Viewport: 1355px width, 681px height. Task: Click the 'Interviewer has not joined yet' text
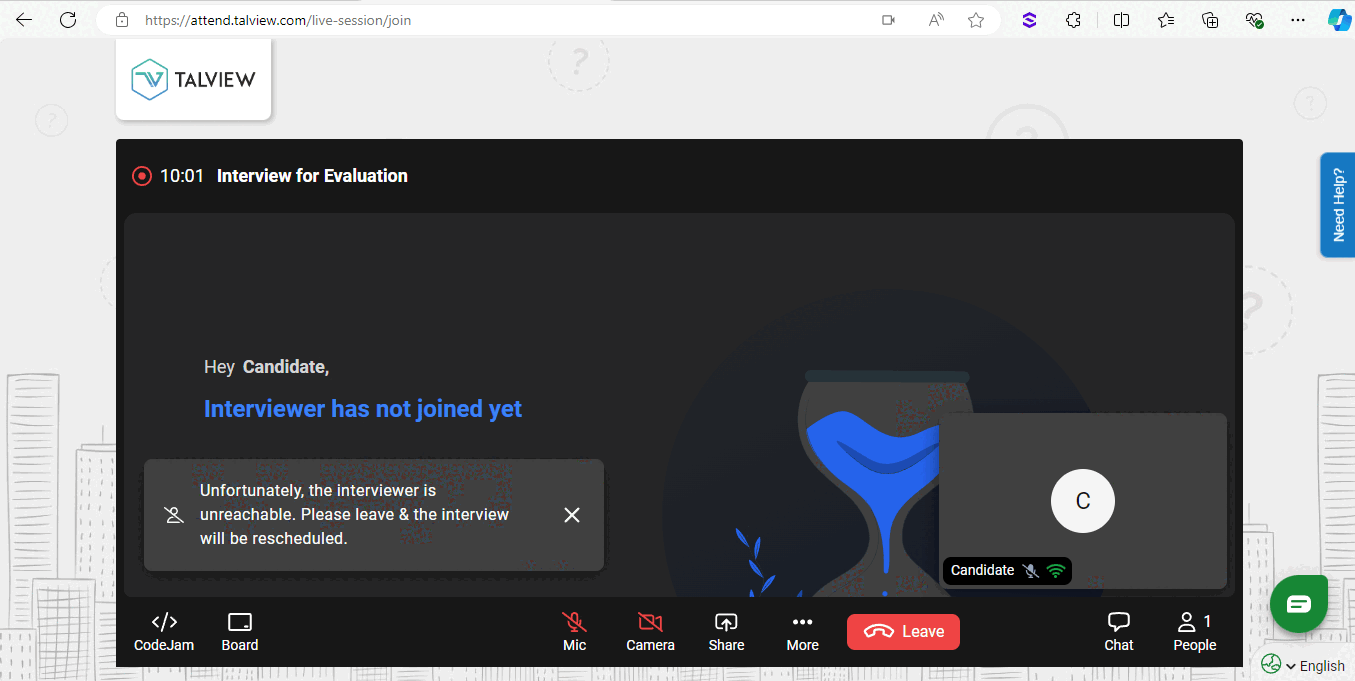363,409
